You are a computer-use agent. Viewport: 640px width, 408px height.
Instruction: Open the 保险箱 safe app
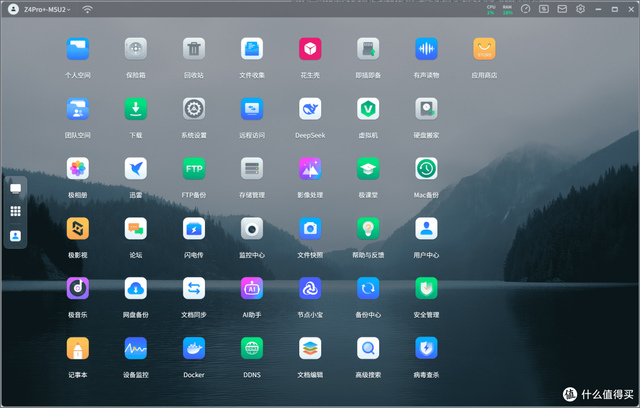point(136,49)
